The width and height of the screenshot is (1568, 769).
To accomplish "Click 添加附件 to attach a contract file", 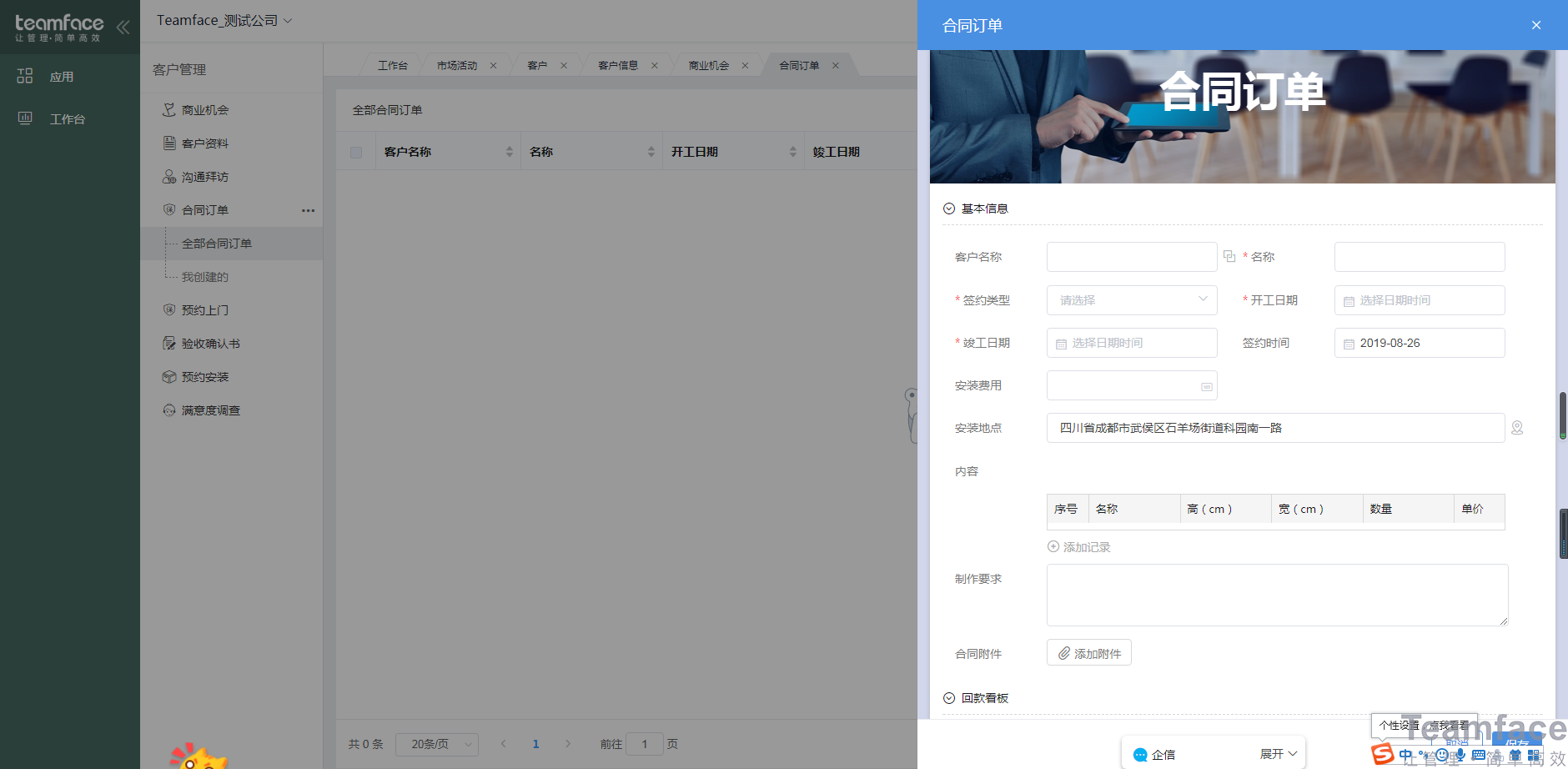I will pos(1088,652).
